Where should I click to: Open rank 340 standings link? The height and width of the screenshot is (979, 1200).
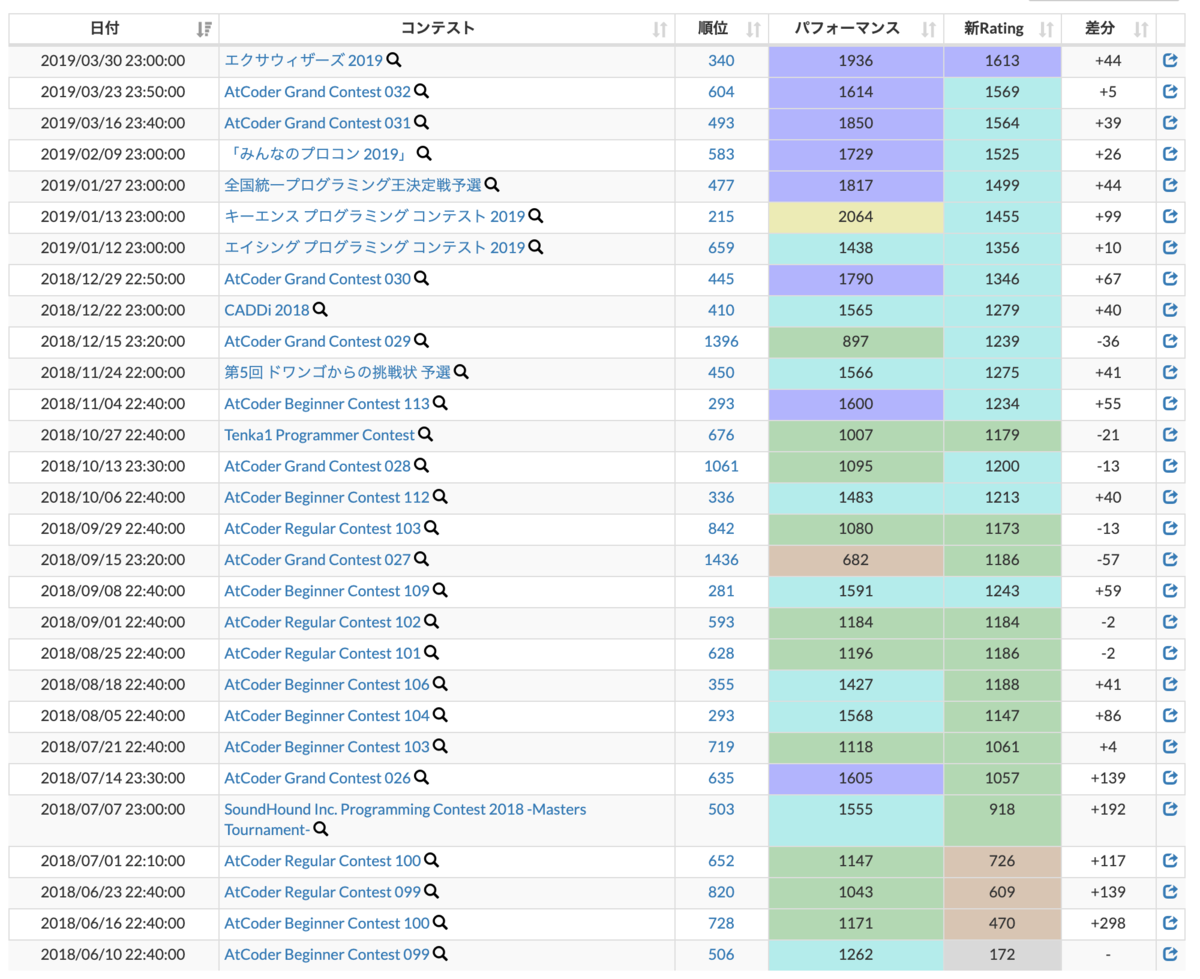click(721, 61)
